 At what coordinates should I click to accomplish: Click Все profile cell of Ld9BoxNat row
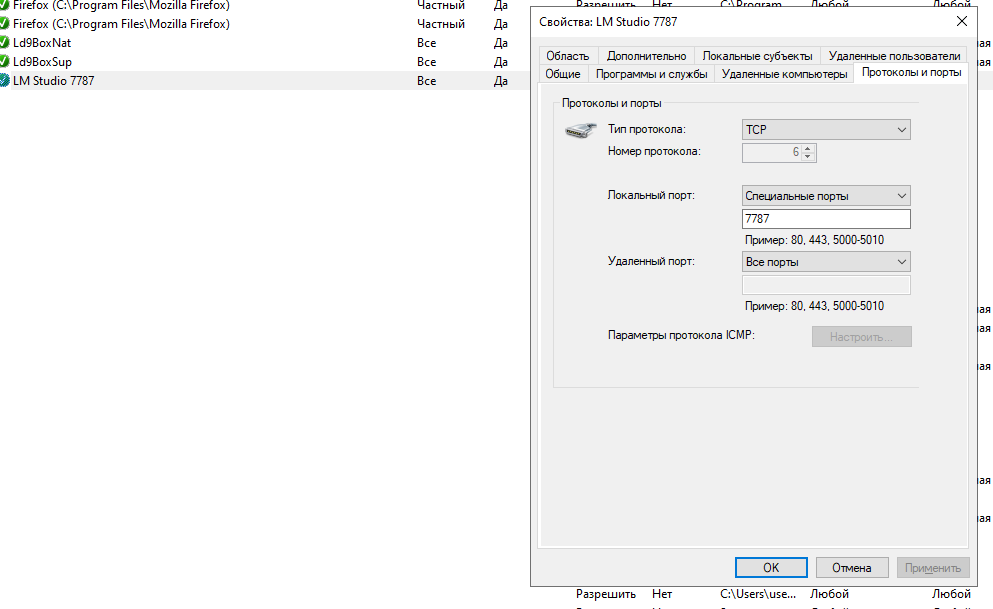[426, 42]
